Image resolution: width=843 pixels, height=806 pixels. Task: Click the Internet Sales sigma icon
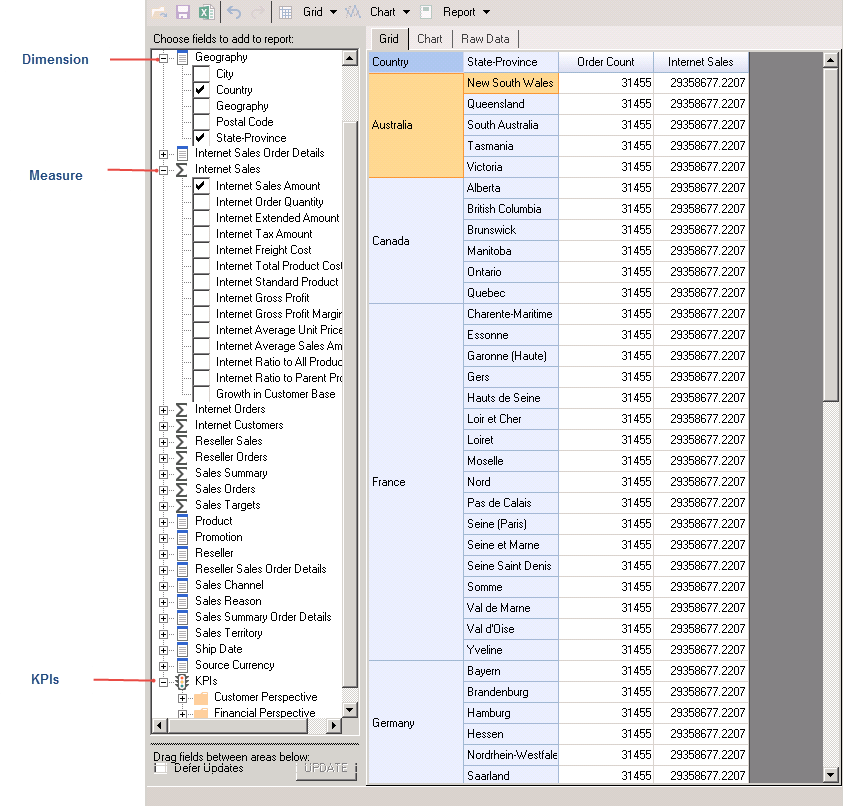click(182, 170)
